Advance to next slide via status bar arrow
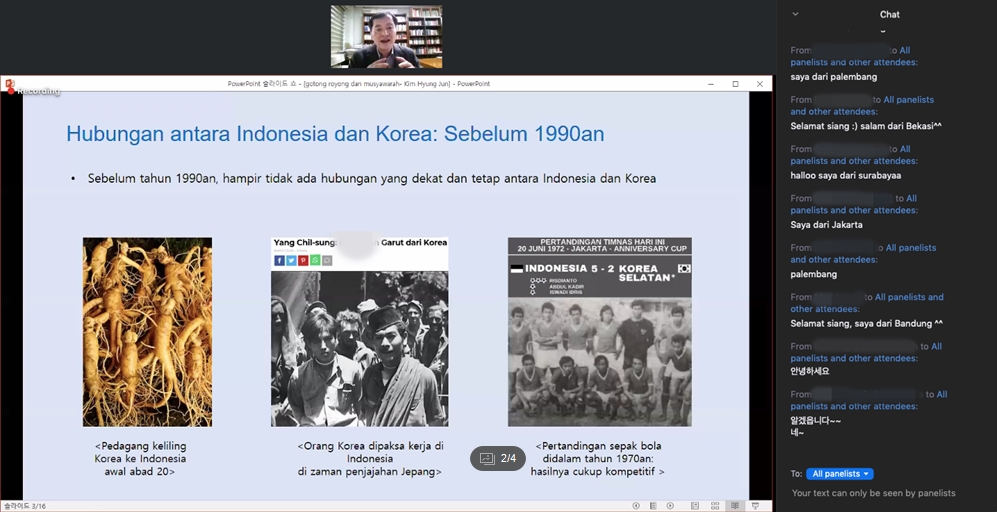997x512 pixels. point(669,506)
